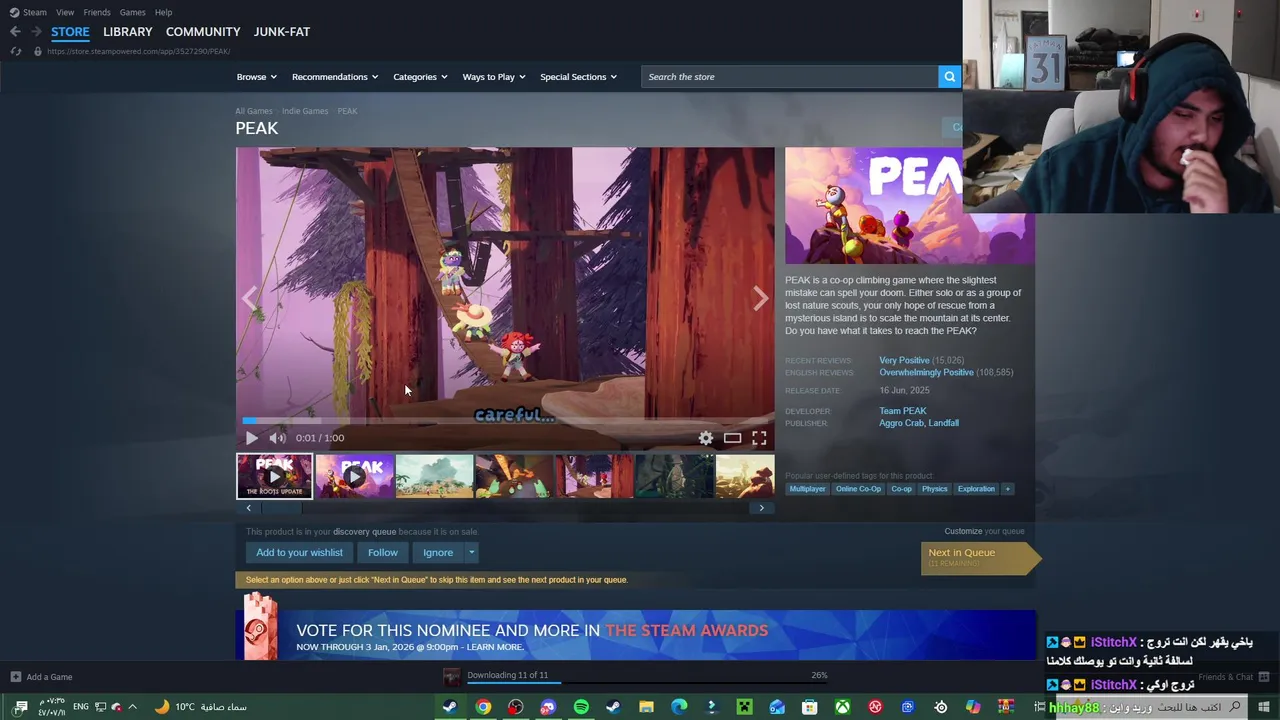1280x720 pixels.
Task: Reload the store page with refresh icon
Action: 15,51
